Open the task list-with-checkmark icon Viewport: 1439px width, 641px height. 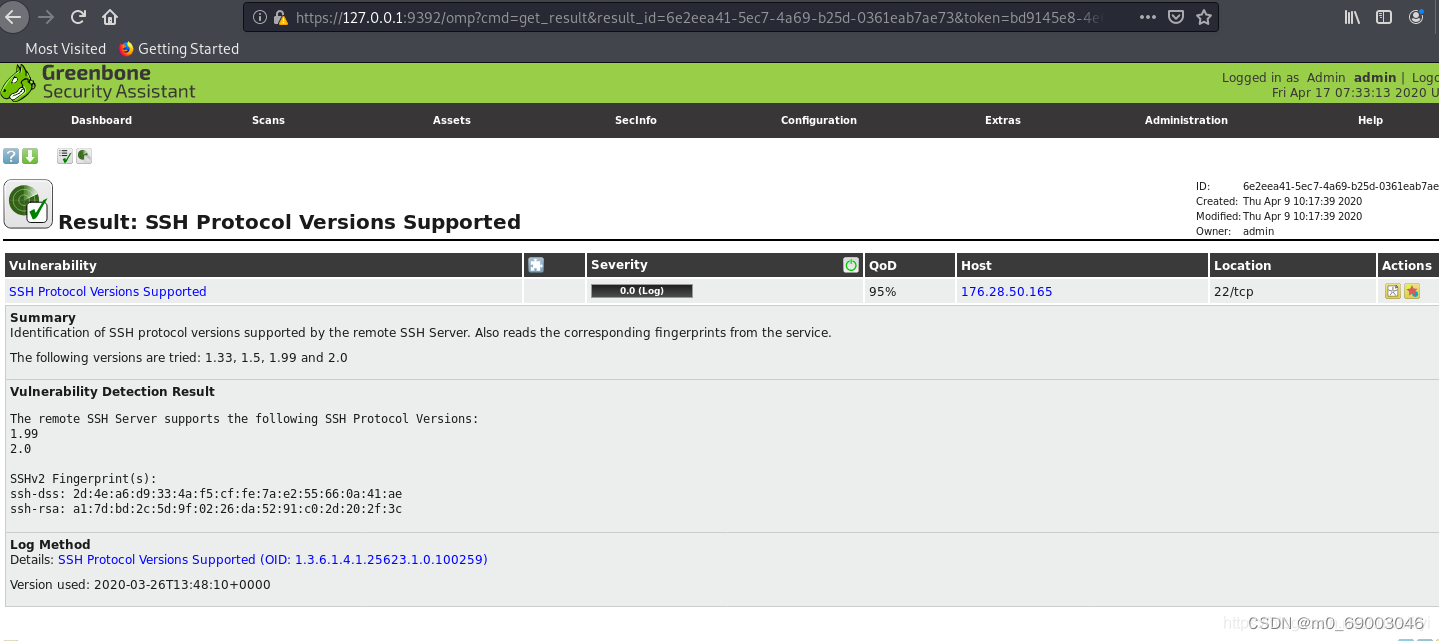pos(65,156)
